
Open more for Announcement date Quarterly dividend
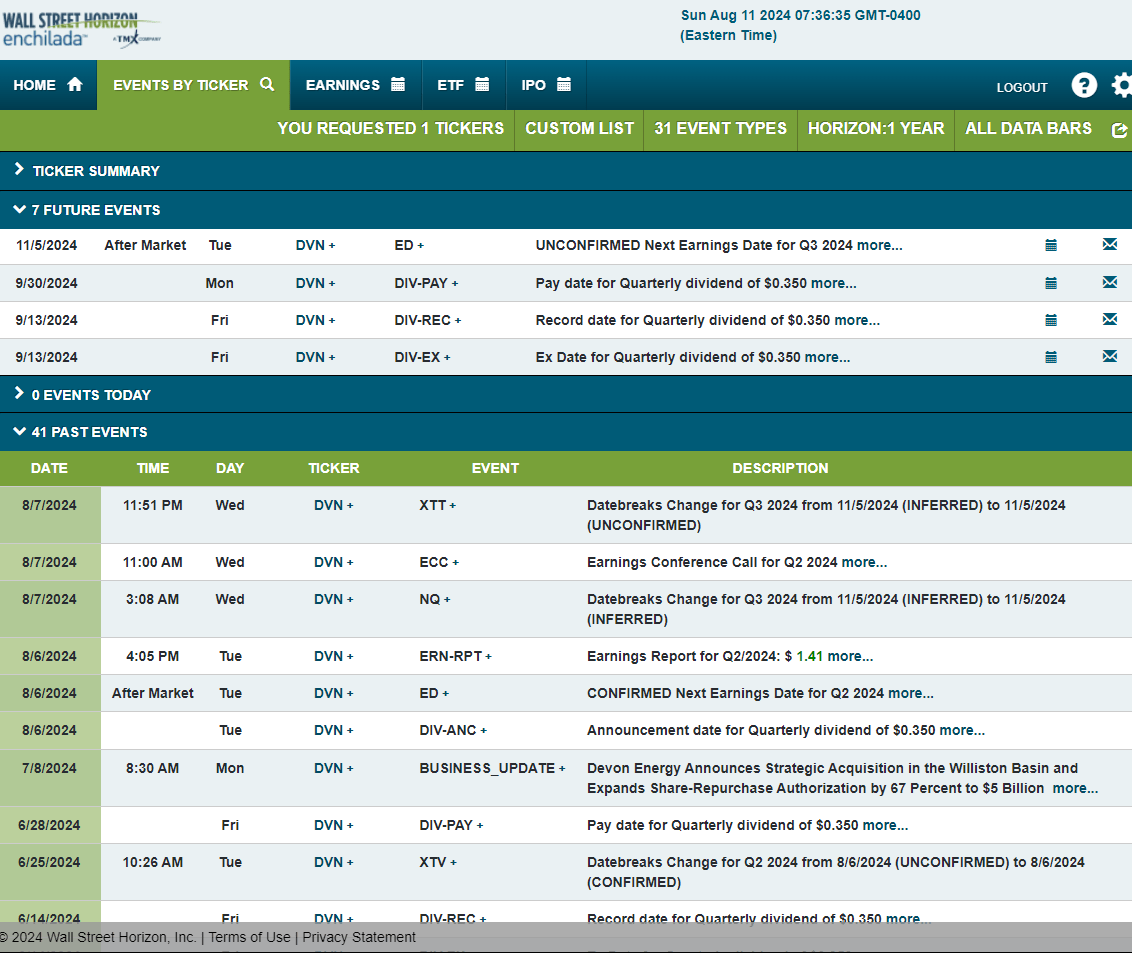[962, 730]
